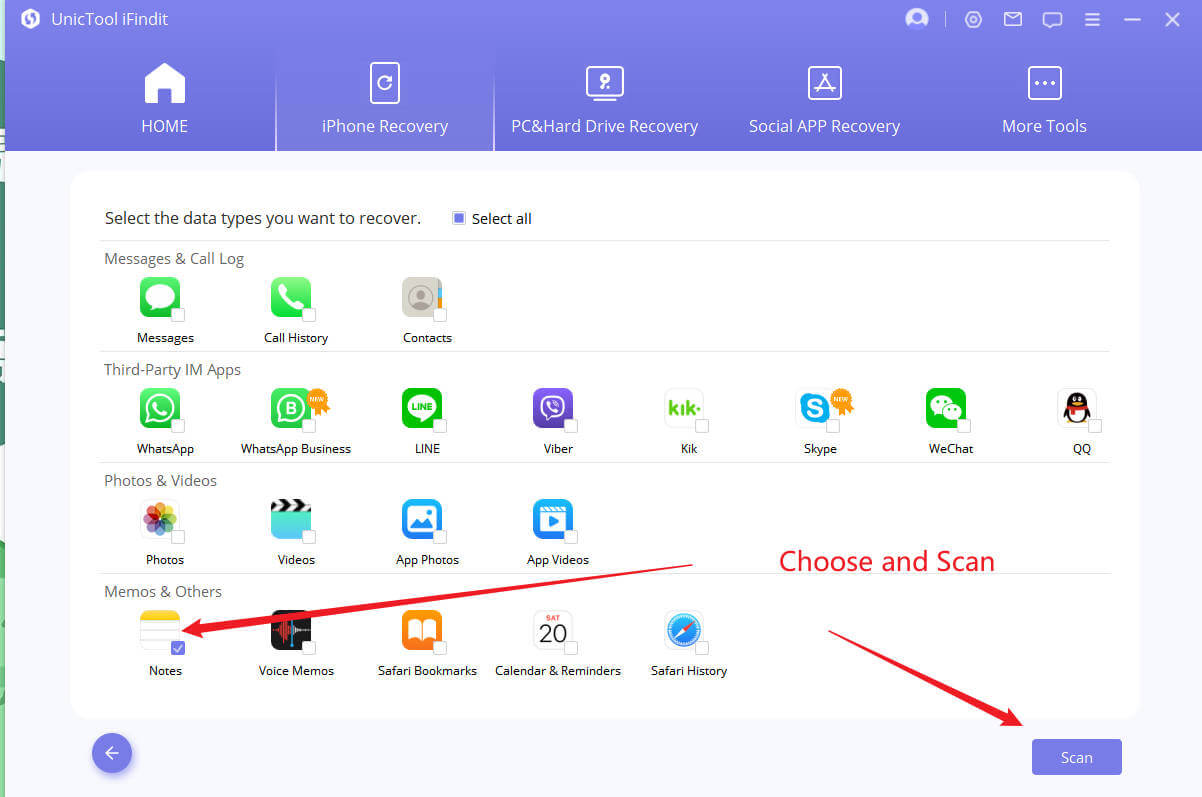Click the round back arrow button

[112, 753]
